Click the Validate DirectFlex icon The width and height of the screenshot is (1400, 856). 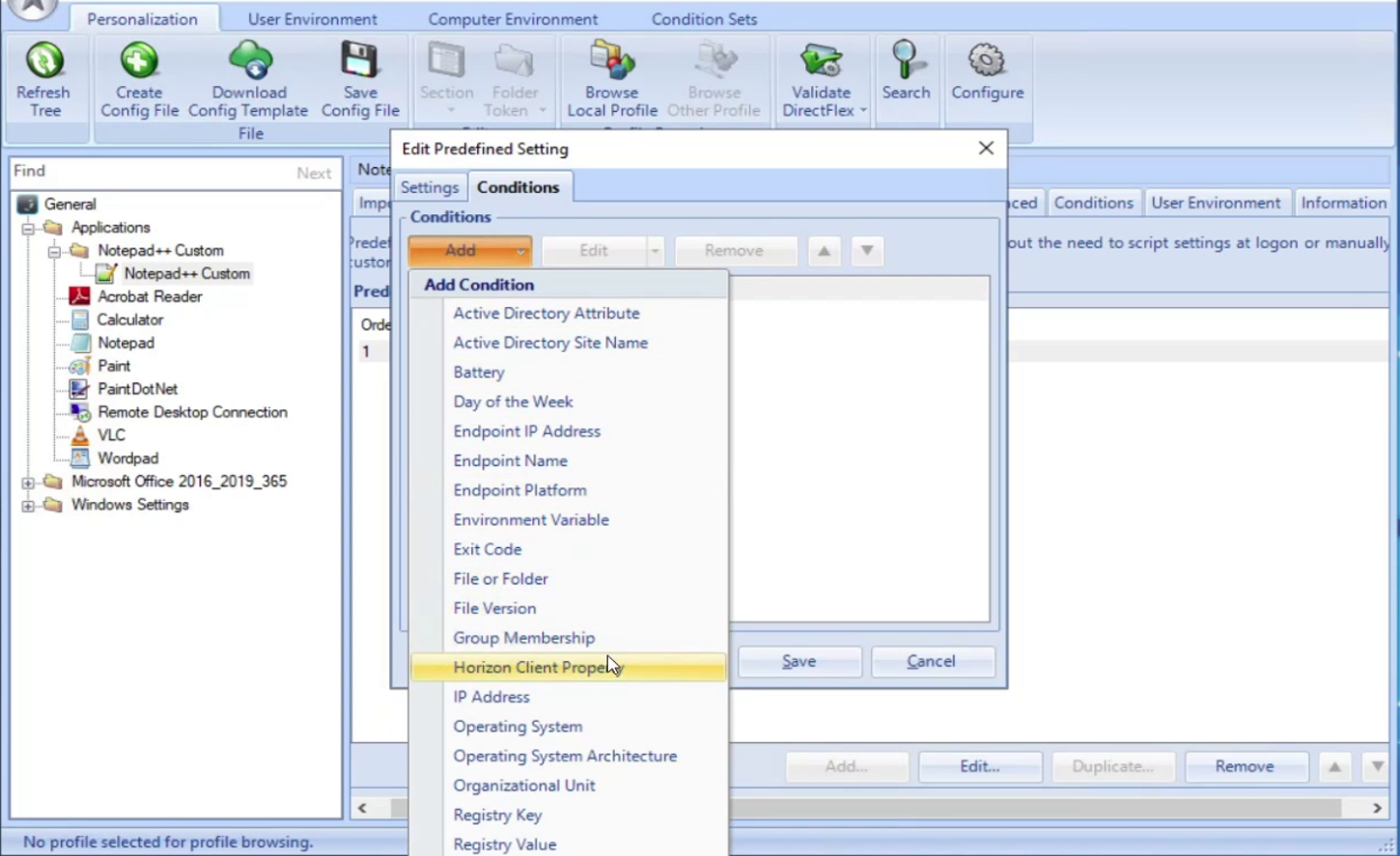[819, 58]
